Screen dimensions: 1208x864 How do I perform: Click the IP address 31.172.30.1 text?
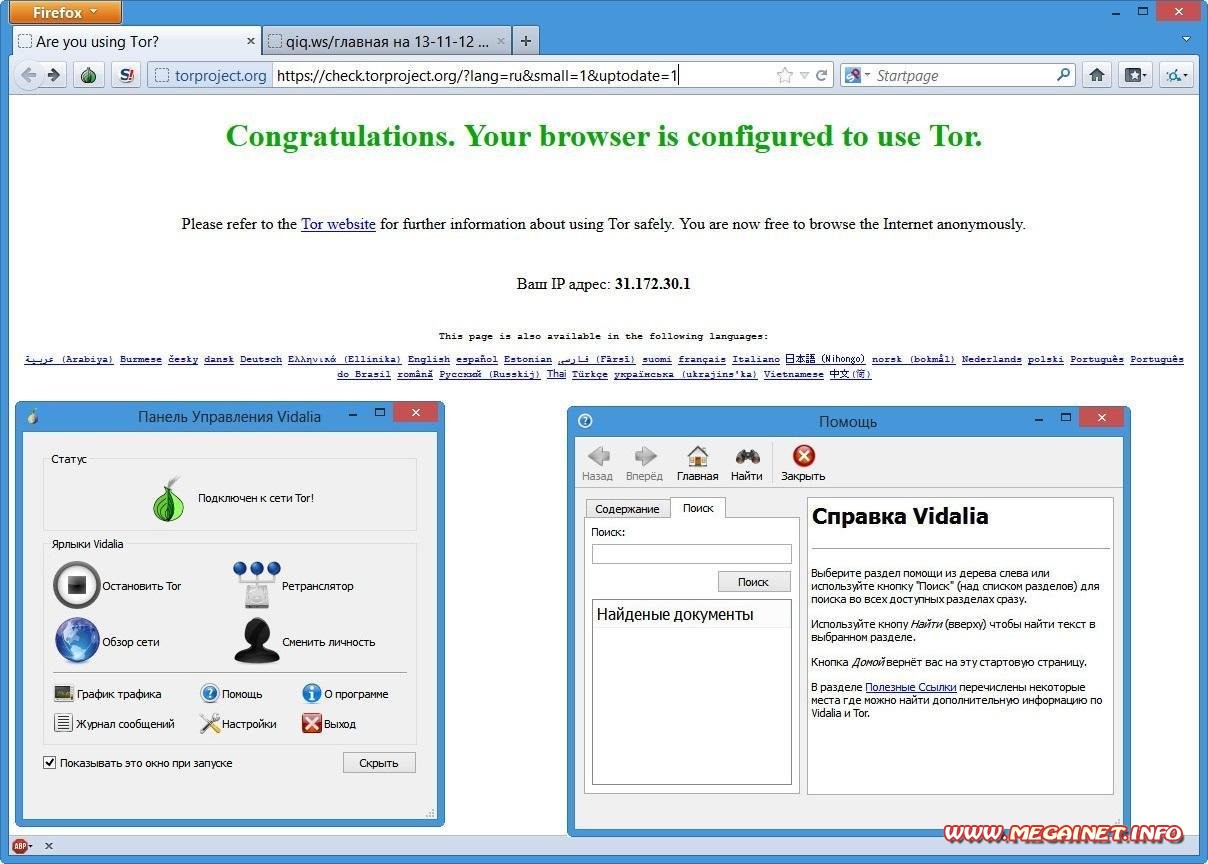[x=652, y=284]
